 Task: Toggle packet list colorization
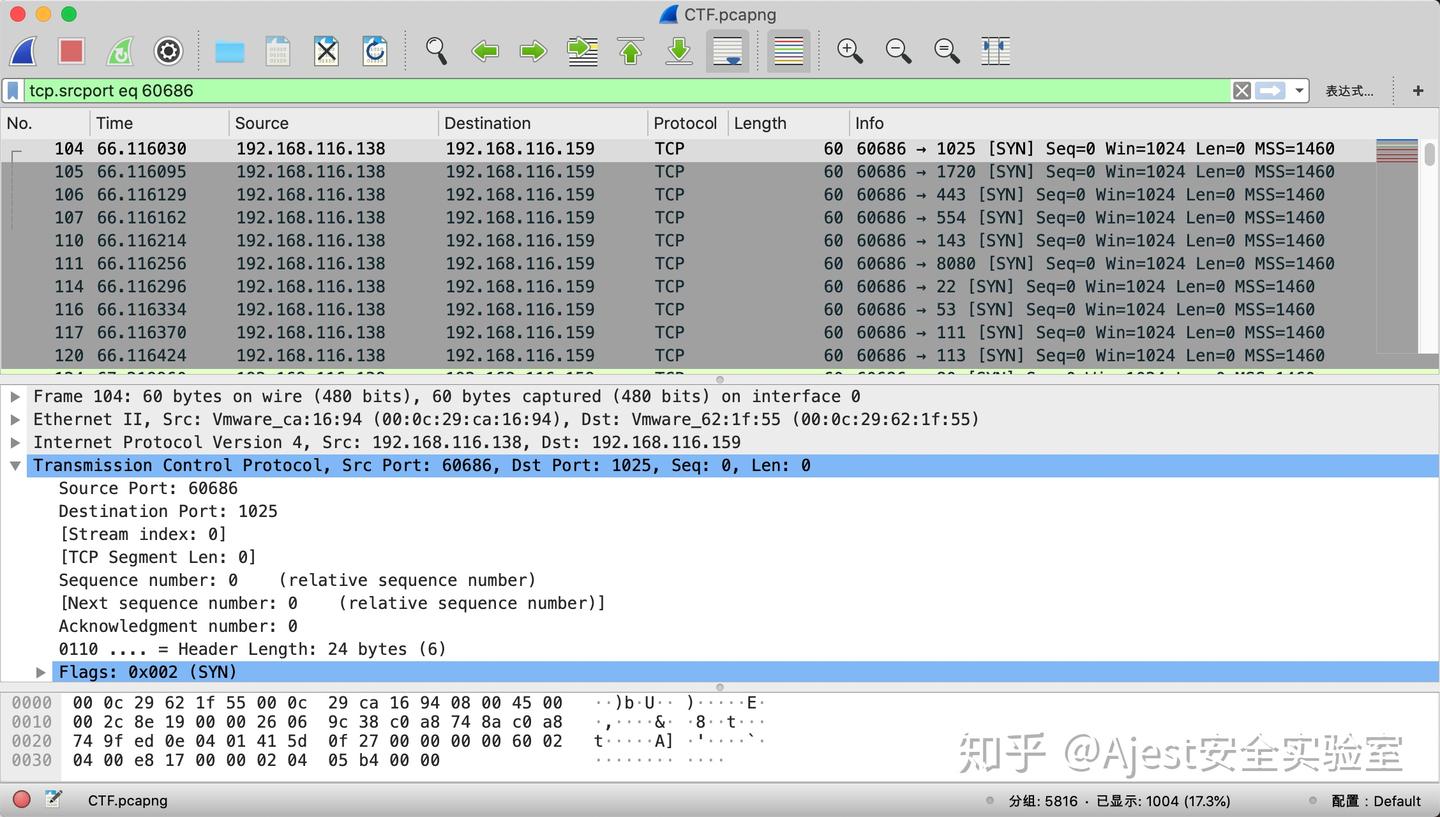pos(789,51)
